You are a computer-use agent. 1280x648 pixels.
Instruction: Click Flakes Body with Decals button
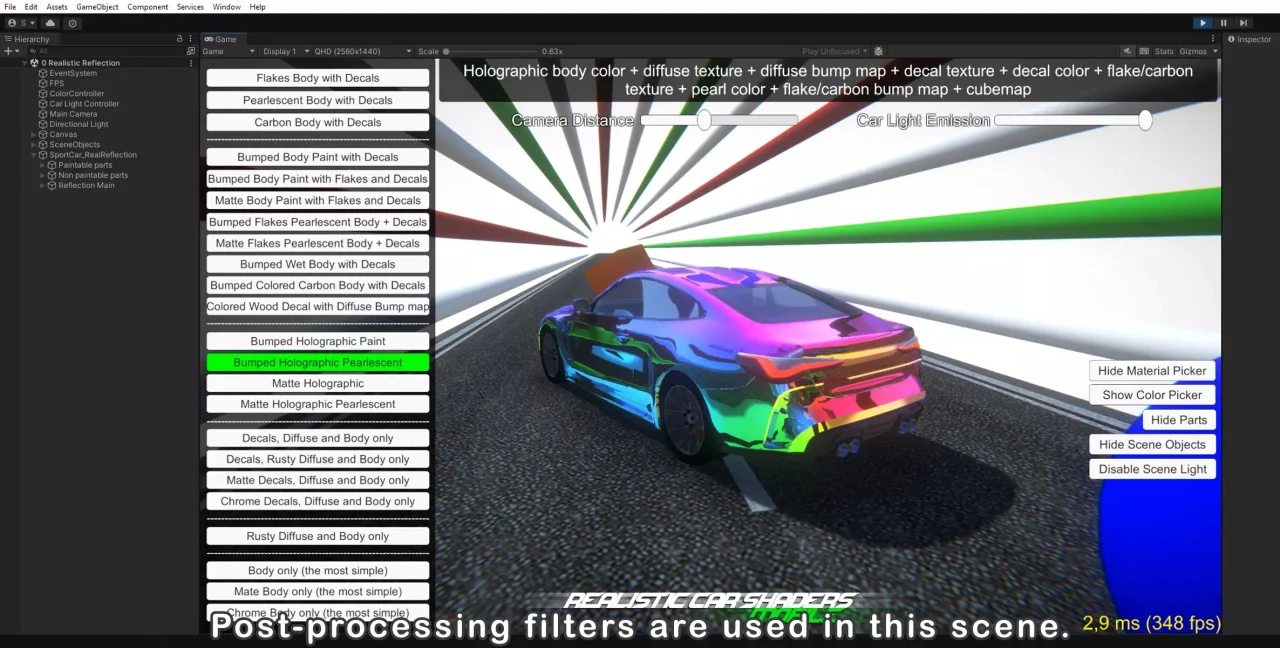tap(318, 78)
